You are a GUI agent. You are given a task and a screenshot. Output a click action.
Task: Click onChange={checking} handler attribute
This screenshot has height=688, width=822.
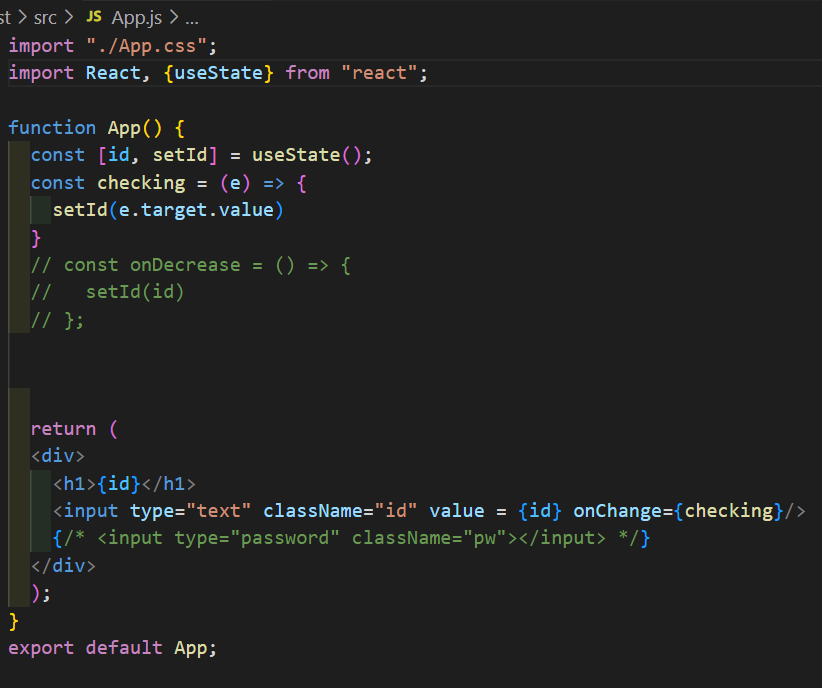[678, 511]
